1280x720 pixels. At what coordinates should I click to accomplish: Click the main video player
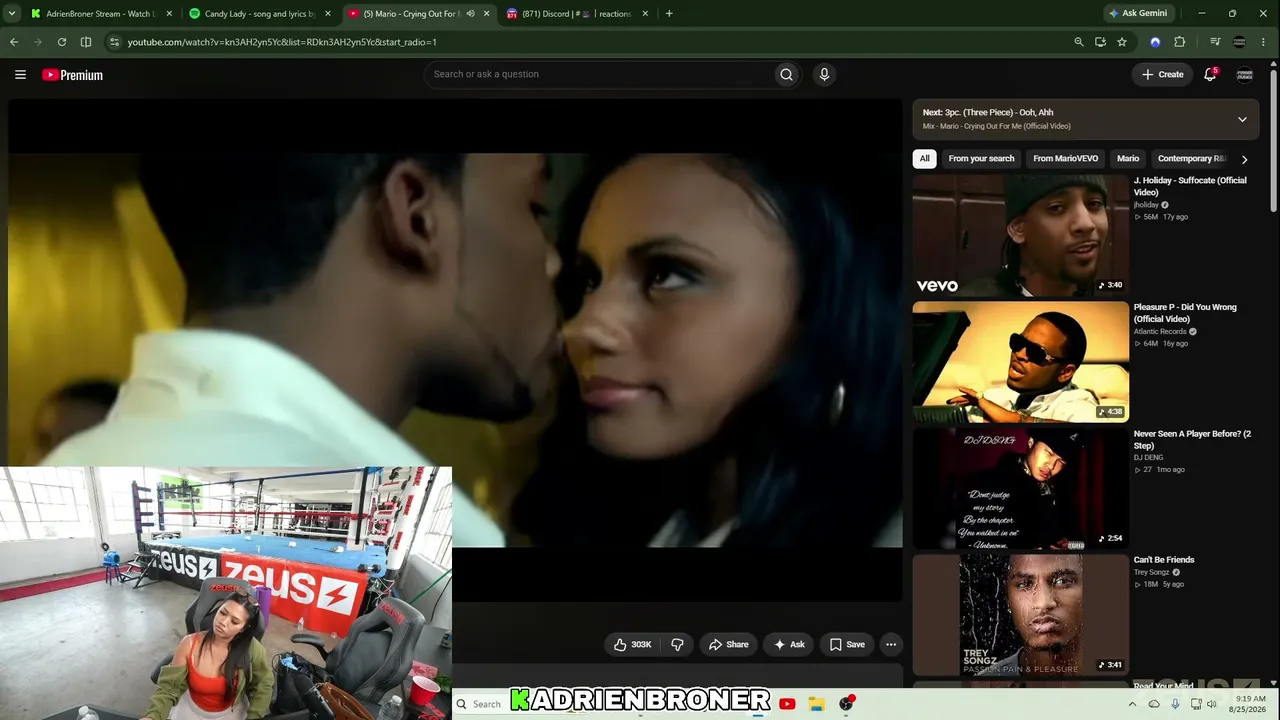coord(455,350)
